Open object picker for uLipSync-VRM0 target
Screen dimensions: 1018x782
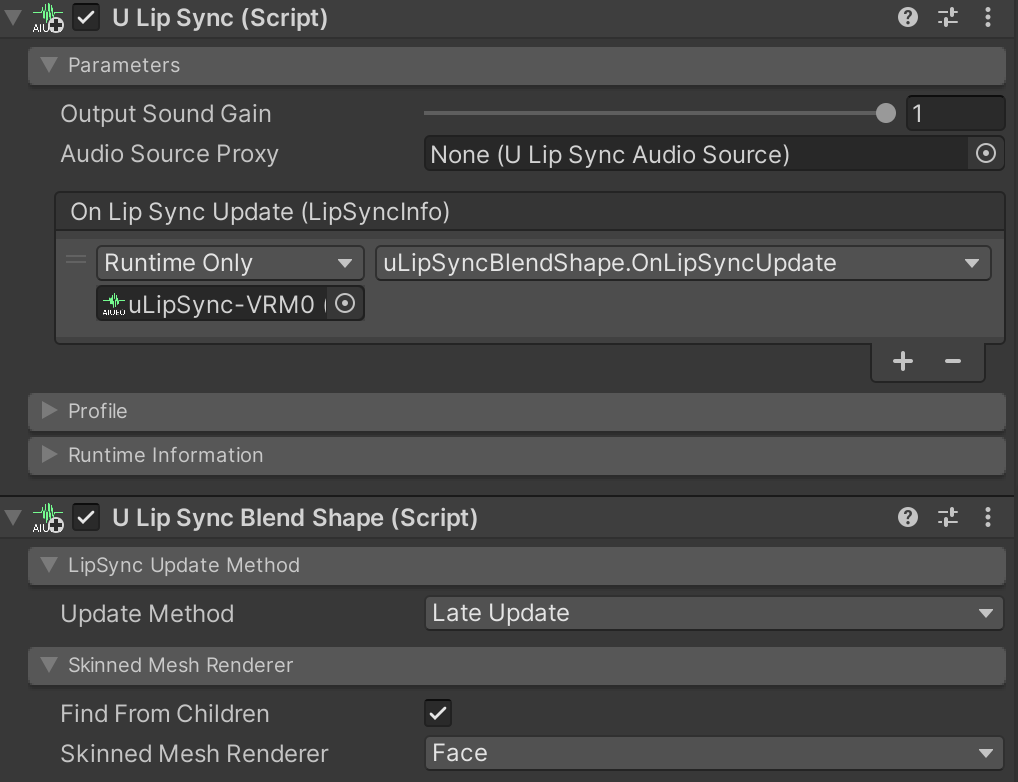pyautogui.click(x=345, y=303)
